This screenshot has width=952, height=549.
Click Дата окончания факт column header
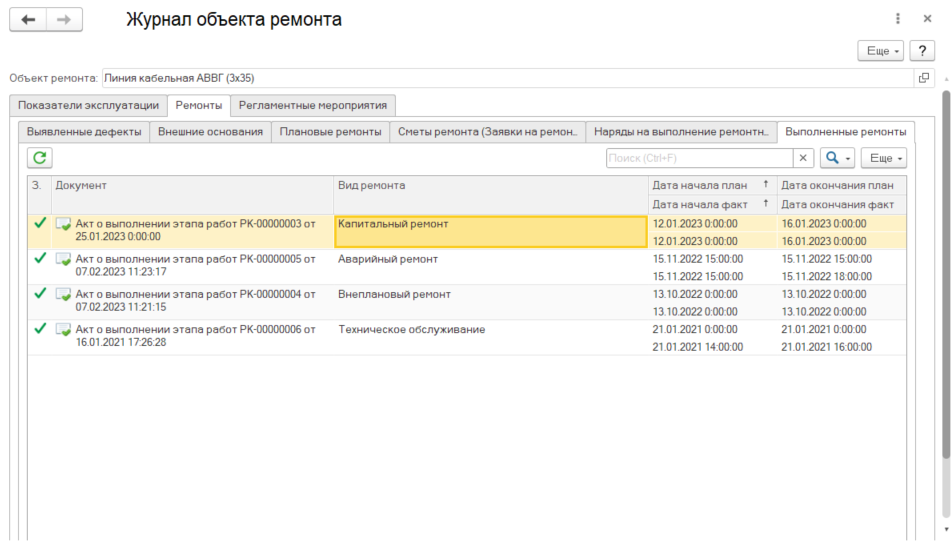coord(842,205)
